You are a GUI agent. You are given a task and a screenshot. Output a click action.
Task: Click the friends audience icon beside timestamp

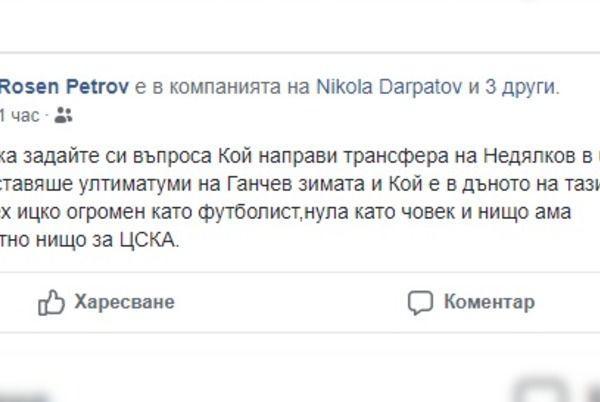pyautogui.click(x=63, y=115)
